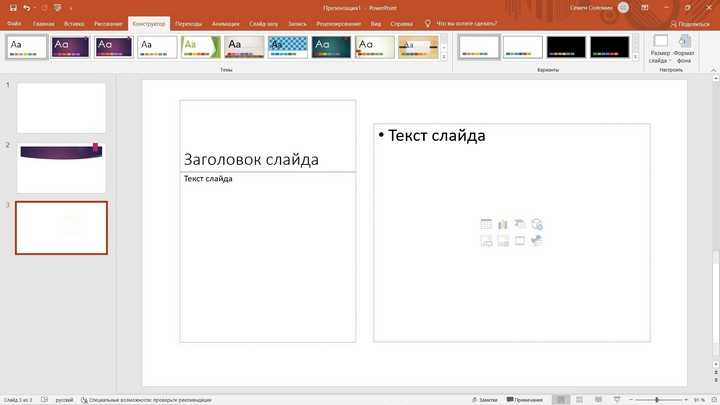This screenshot has height=405, width=720.
Task: Click the Undo arrow icon
Action: [x=27, y=7]
